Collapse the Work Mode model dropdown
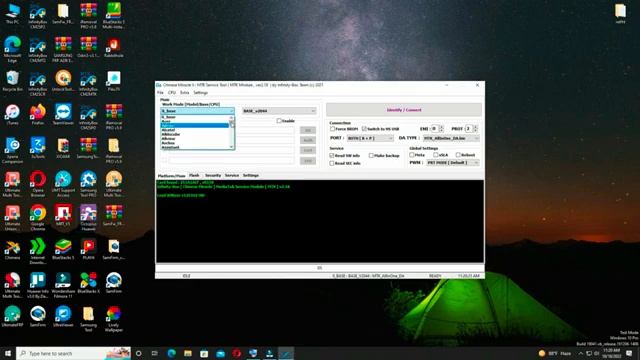 pos(198,111)
